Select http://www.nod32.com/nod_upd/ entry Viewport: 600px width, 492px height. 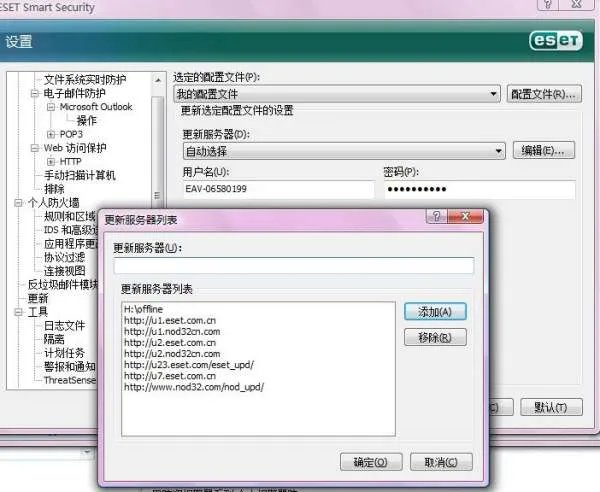click(x=194, y=387)
